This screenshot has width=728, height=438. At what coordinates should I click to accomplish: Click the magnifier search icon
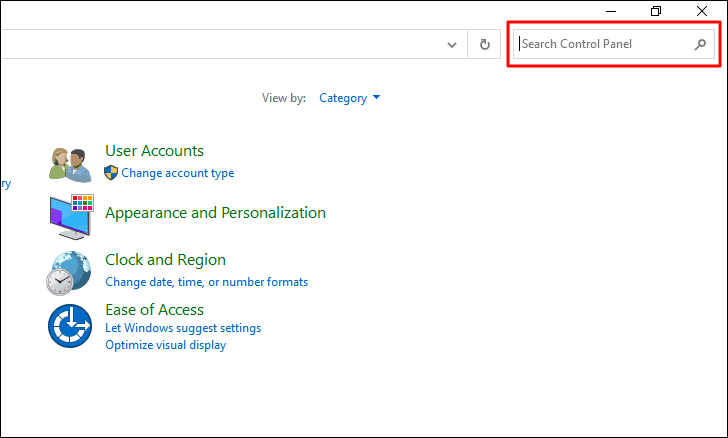(x=700, y=44)
